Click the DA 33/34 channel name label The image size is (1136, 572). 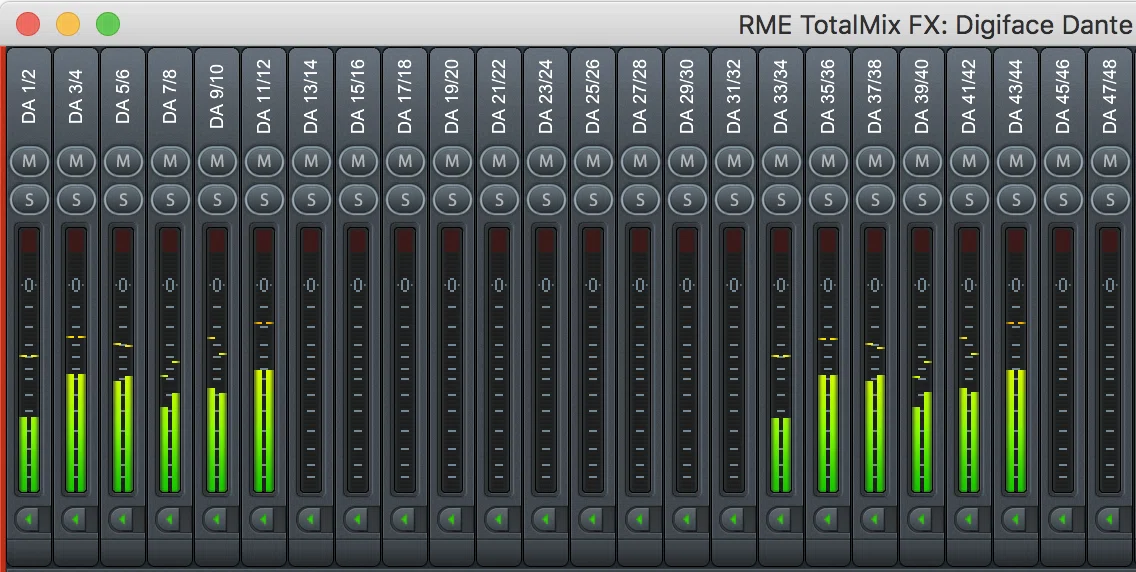(x=780, y=97)
